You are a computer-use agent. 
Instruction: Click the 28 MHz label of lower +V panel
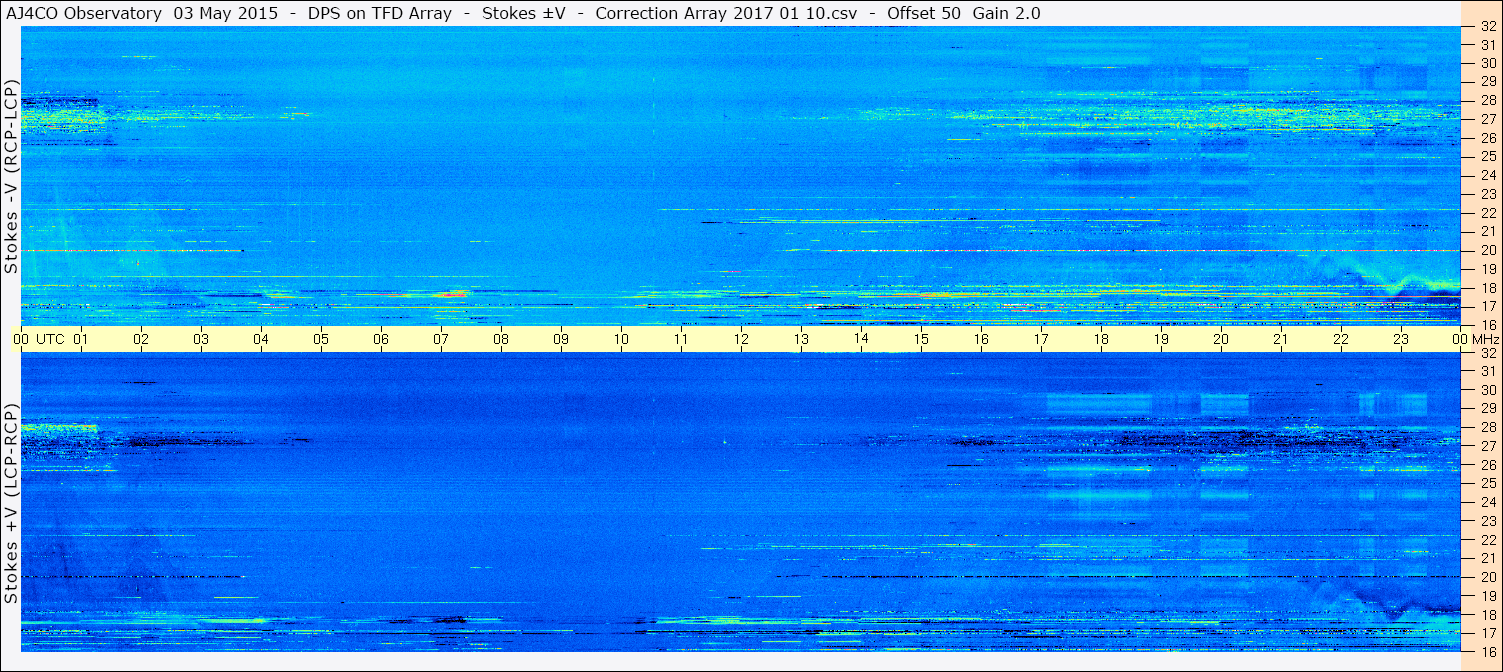click(x=1487, y=428)
